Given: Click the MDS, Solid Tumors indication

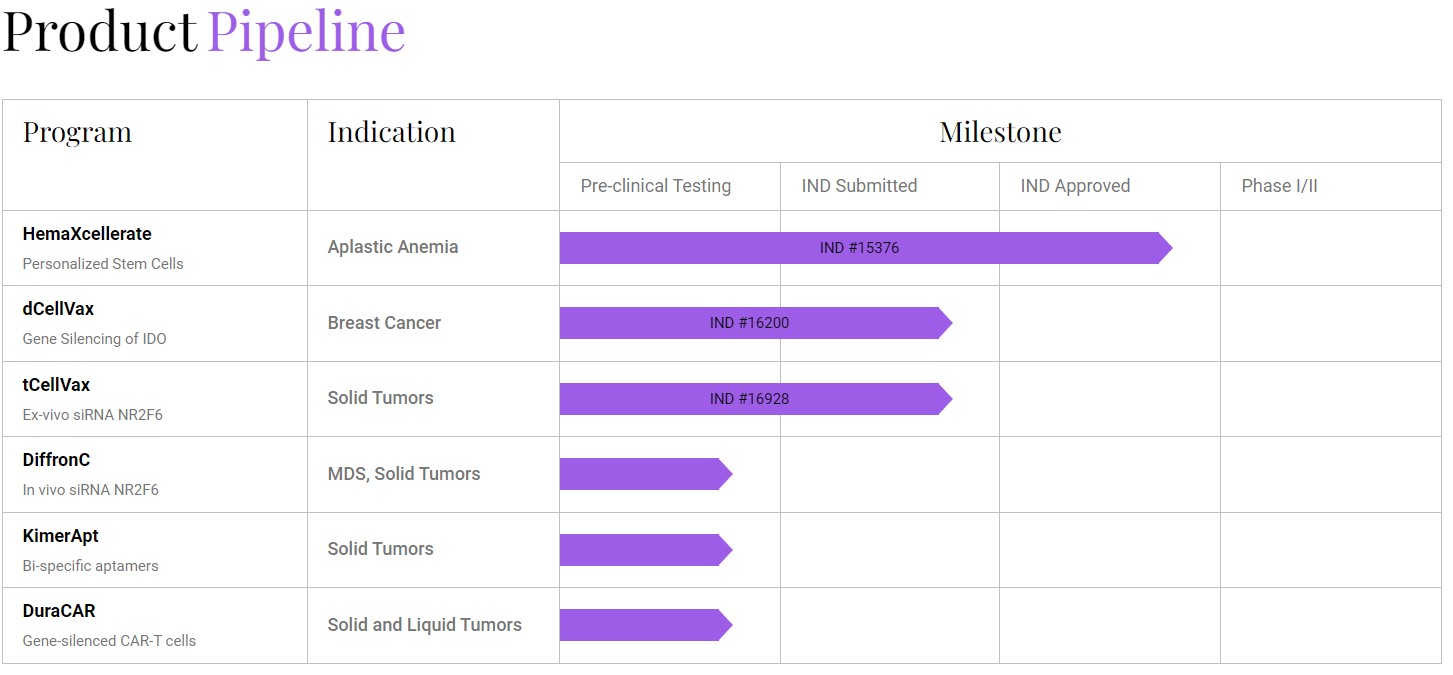Looking at the screenshot, I should pyautogui.click(x=404, y=474).
